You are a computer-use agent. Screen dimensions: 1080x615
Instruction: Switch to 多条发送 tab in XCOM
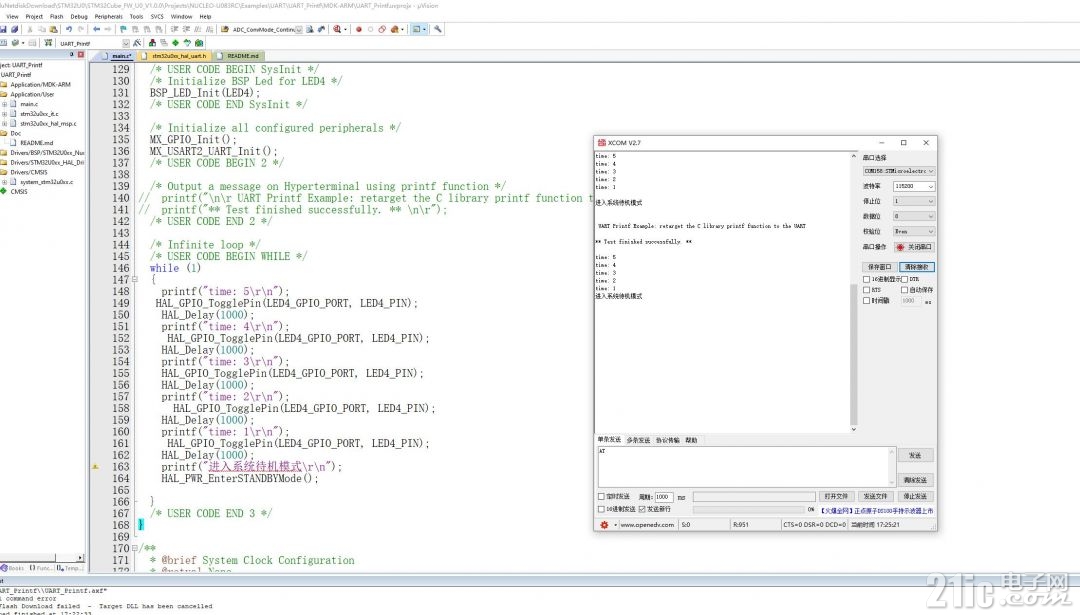(x=638, y=440)
